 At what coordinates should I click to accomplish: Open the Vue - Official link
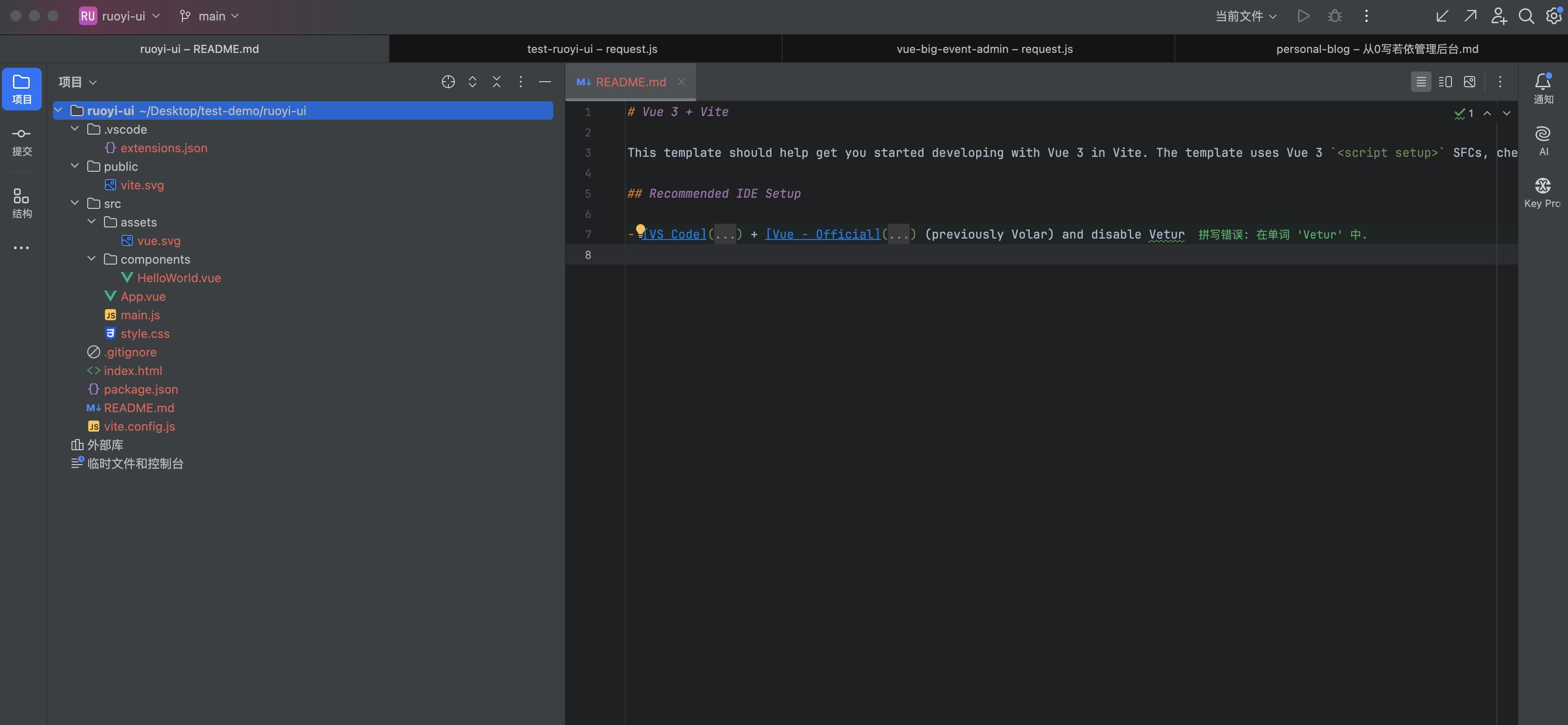coord(823,234)
